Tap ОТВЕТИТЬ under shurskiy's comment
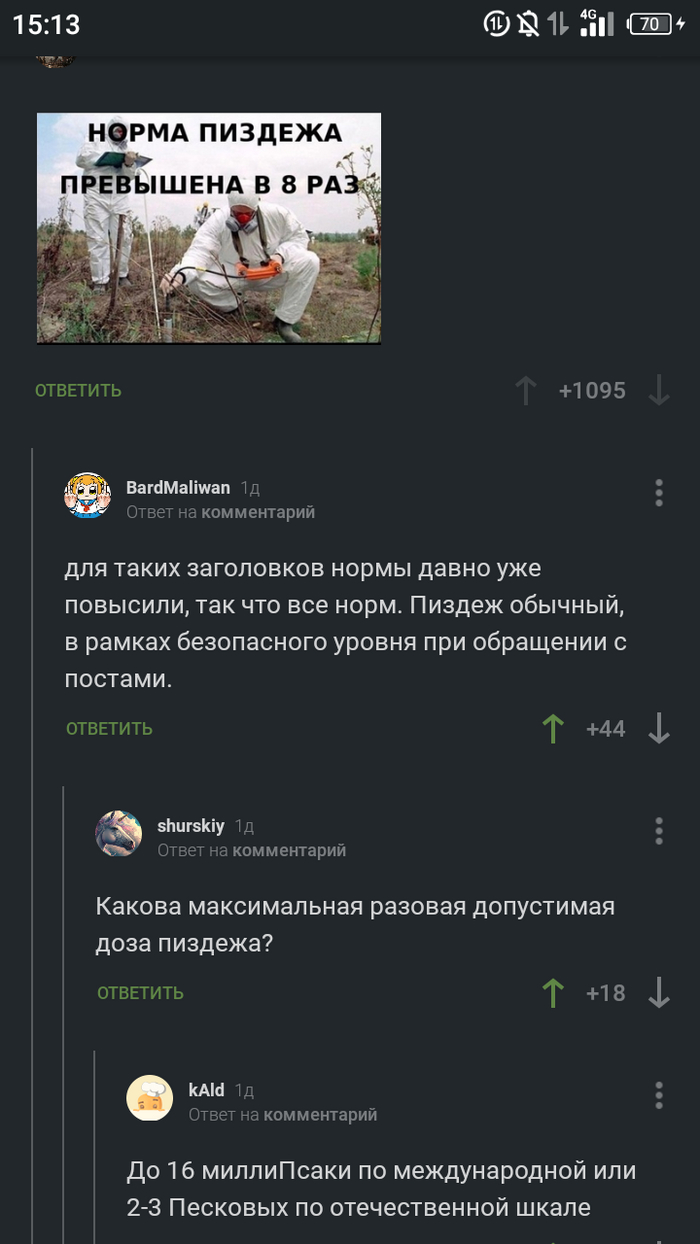Screen dimensions: 700x1244 point(140,993)
